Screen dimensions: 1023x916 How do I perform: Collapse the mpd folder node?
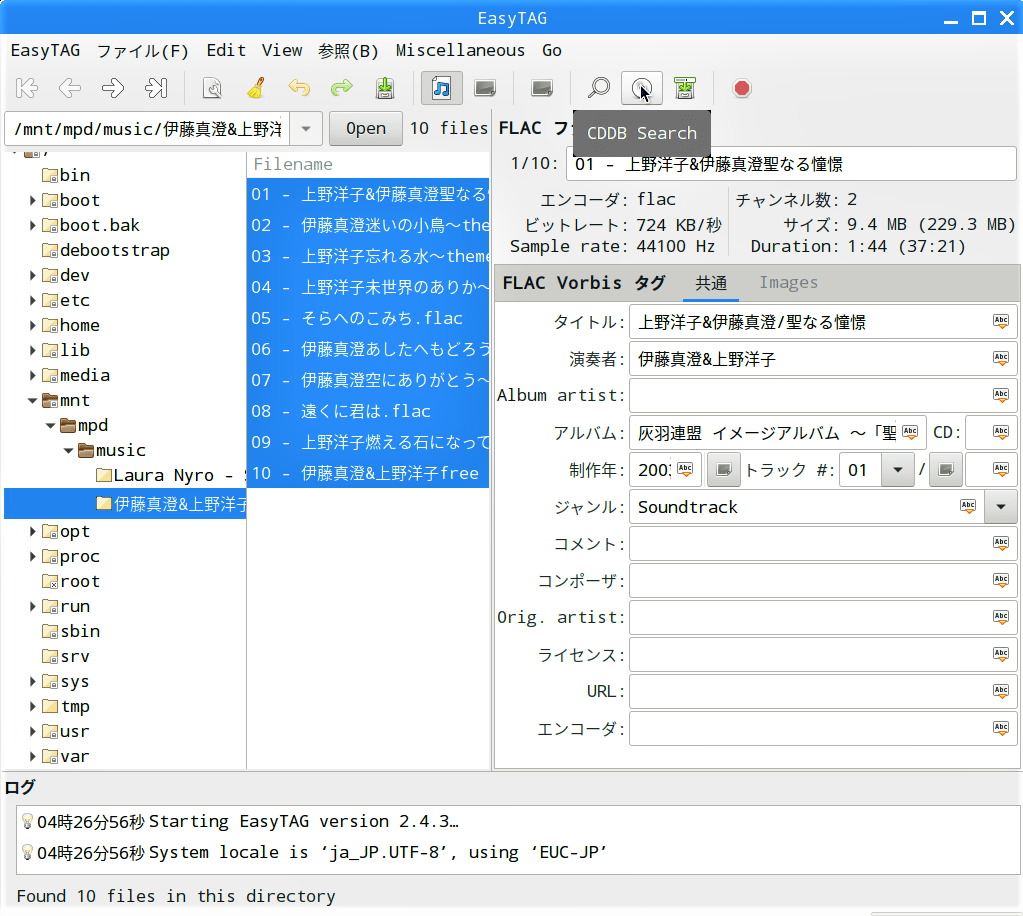point(50,425)
